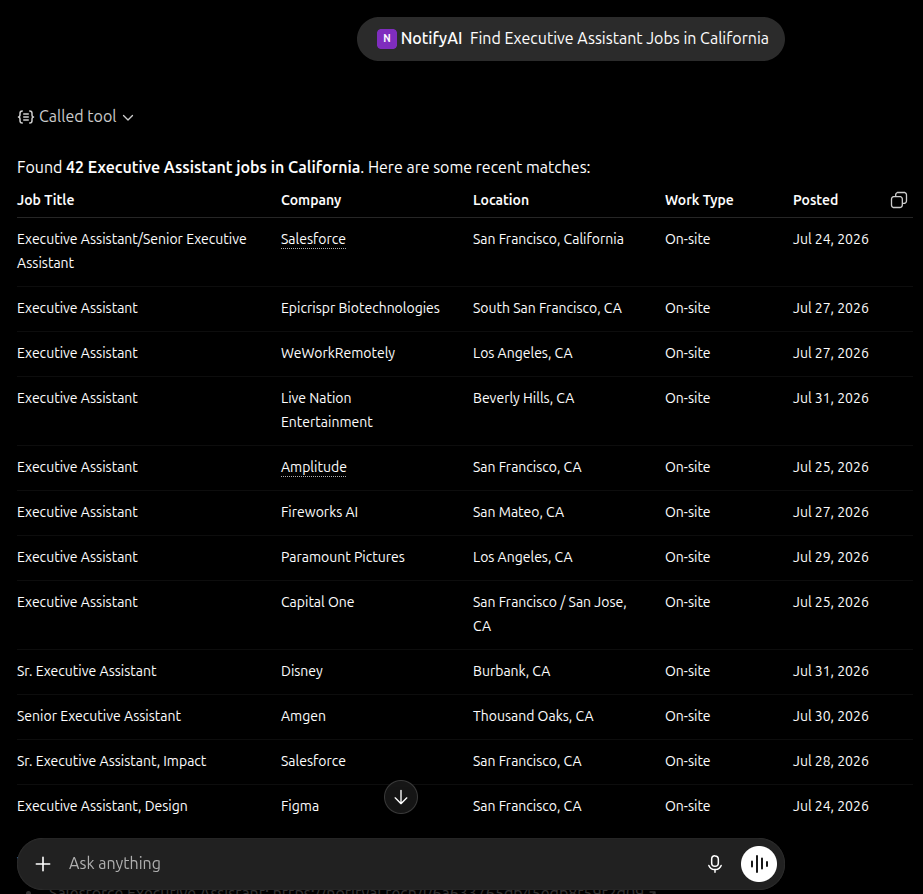Viewport: 923px width, 894px height.
Task: Click the Posted column header
Action: click(815, 200)
